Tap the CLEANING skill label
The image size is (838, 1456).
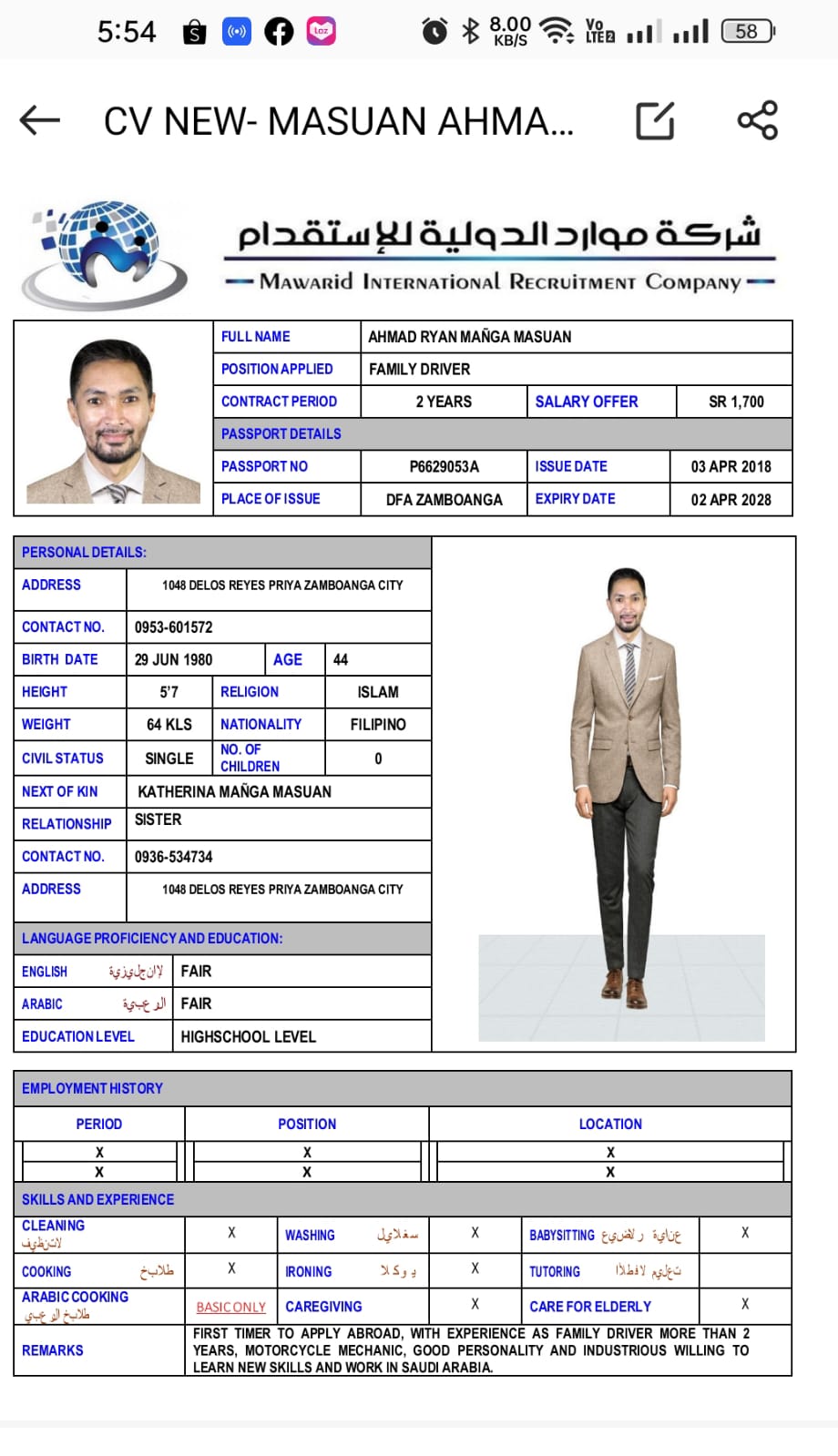[x=53, y=1226]
